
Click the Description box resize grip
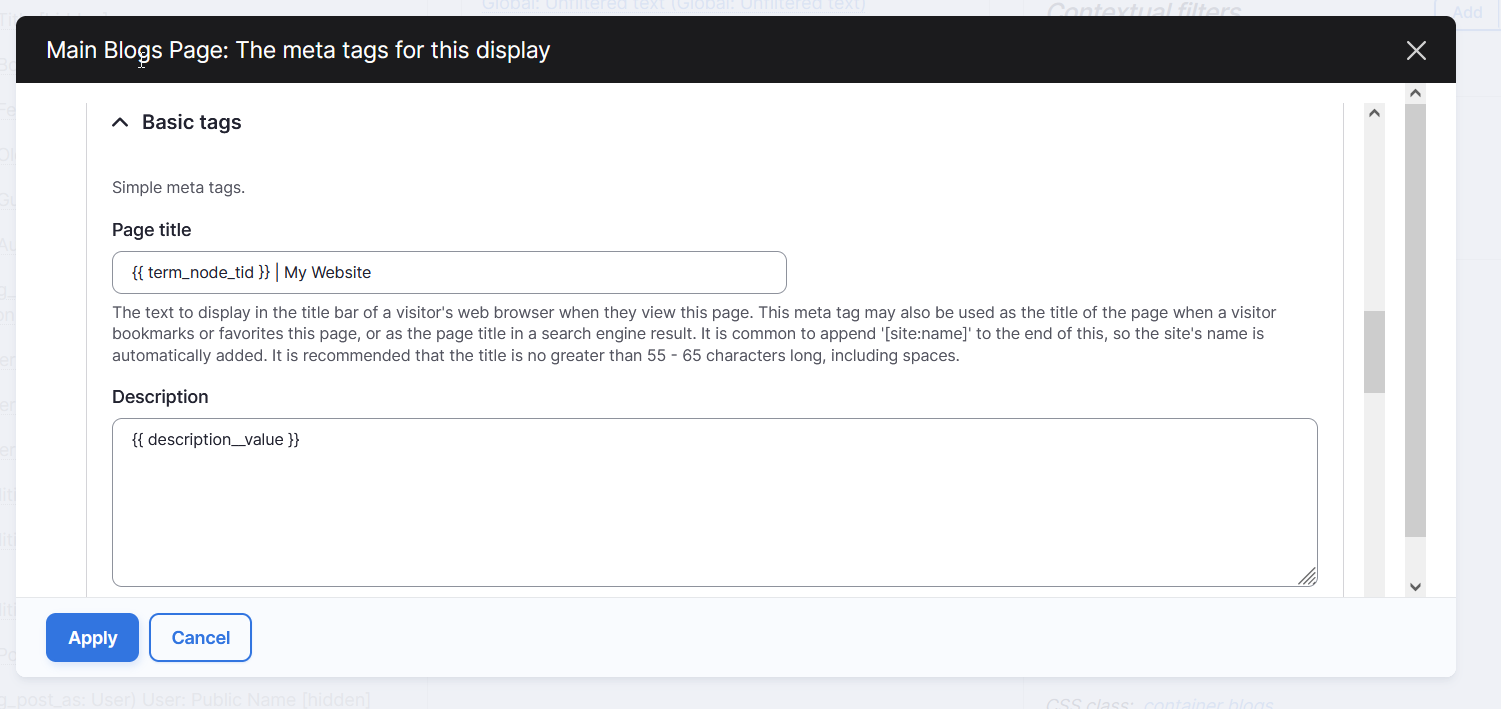click(1309, 577)
